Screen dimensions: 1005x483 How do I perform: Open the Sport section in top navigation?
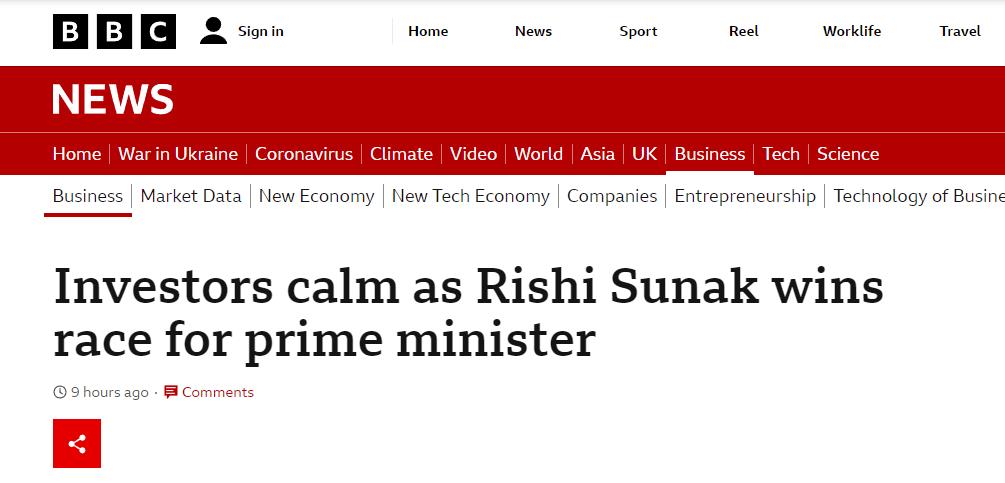coord(638,31)
